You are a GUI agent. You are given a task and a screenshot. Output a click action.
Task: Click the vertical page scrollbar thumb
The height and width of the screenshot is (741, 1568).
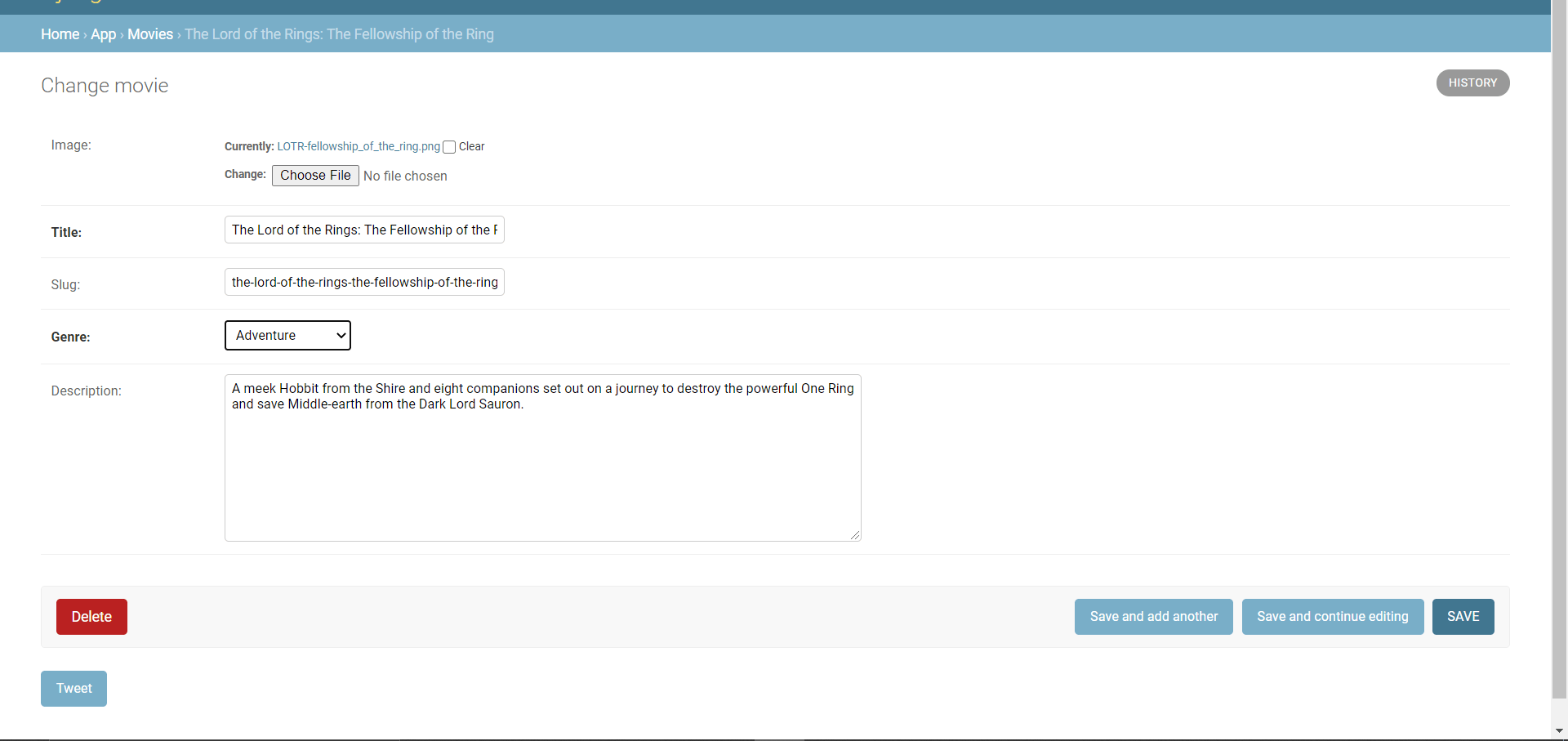click(x=1559, y=350)
